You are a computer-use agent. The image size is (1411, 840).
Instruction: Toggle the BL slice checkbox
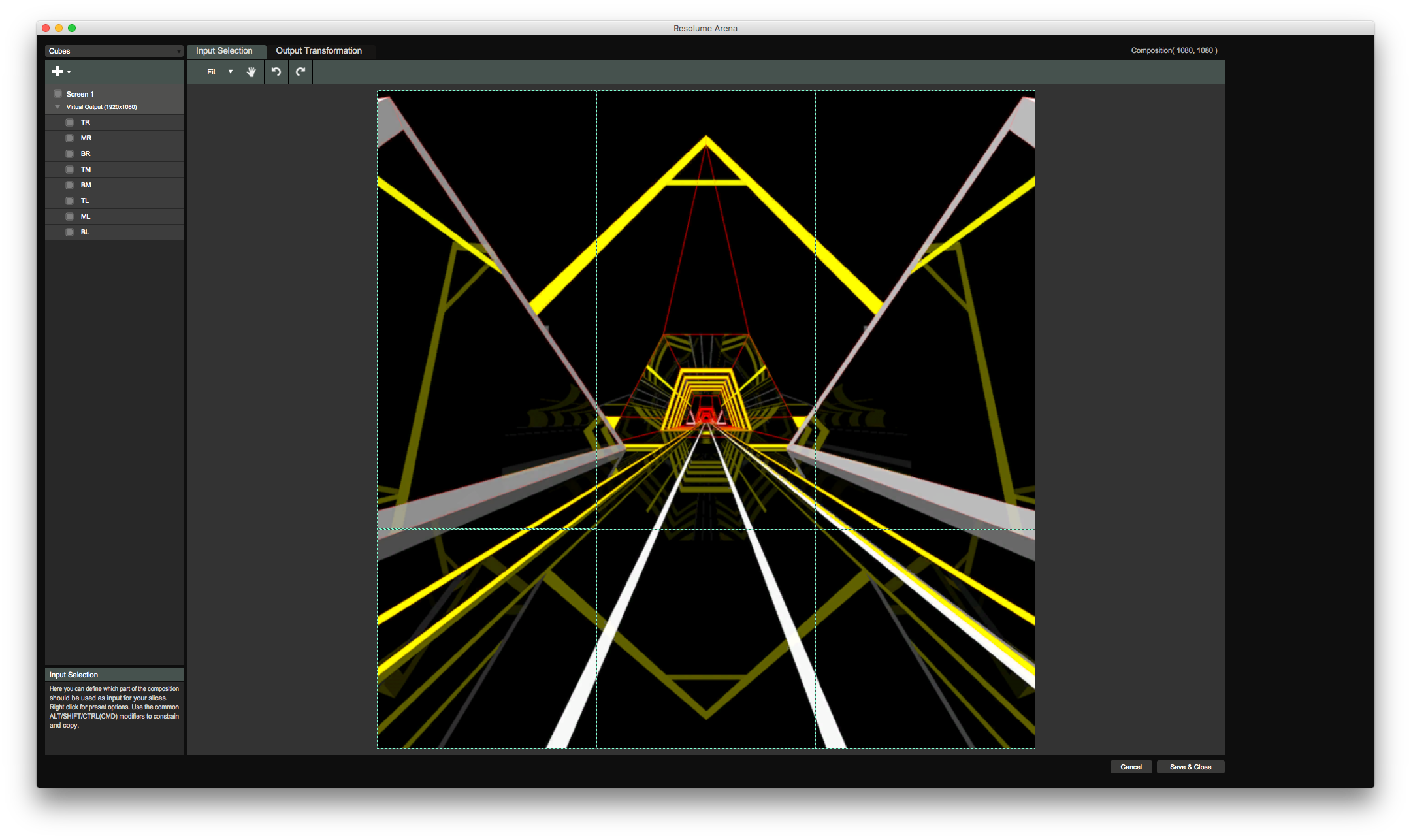pyautogui.click(x=70, y=233)
